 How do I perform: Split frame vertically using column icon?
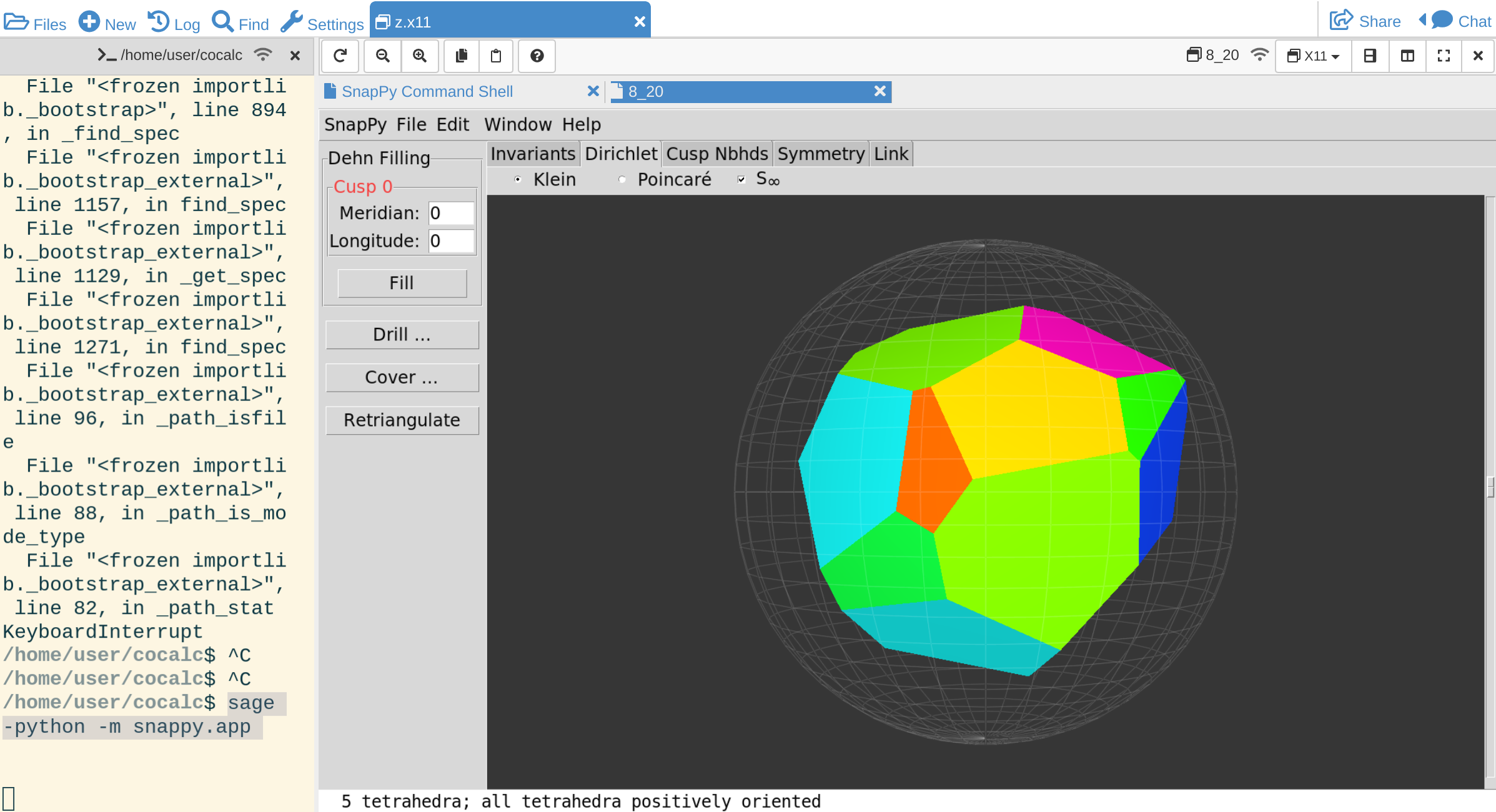1407,56
